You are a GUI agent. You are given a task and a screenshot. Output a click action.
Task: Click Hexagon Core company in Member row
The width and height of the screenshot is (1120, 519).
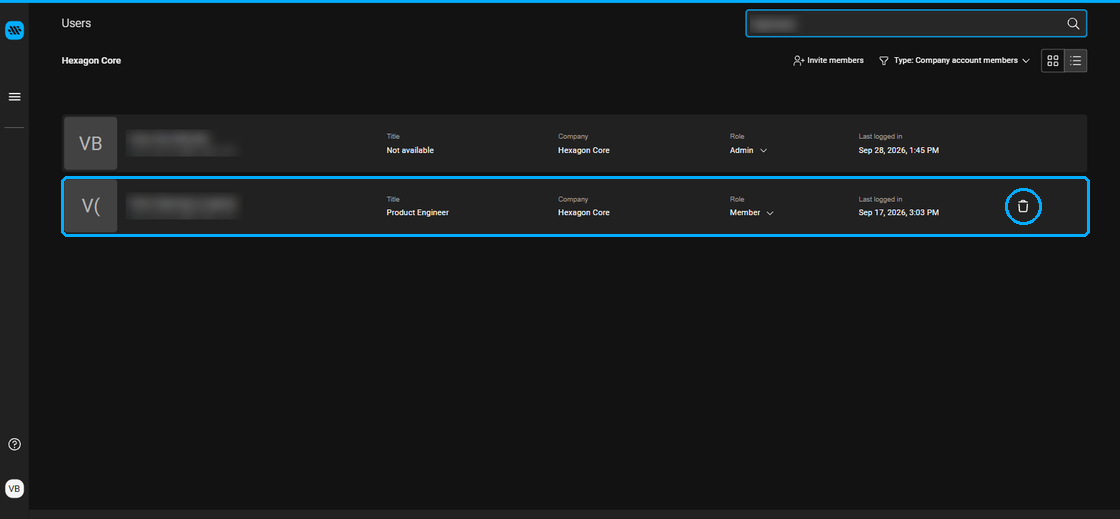pos(584,213)
